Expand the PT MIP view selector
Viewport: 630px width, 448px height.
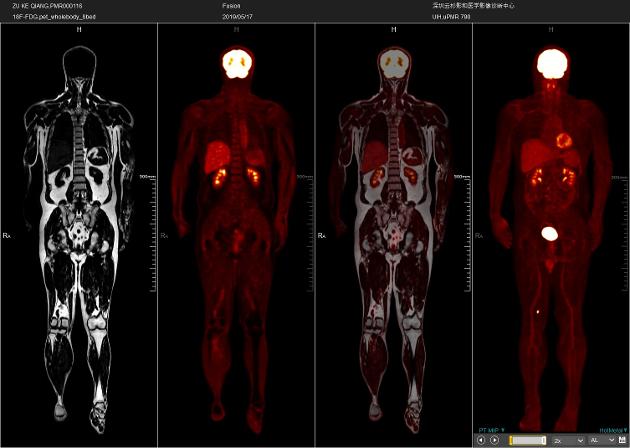point(491,429)
